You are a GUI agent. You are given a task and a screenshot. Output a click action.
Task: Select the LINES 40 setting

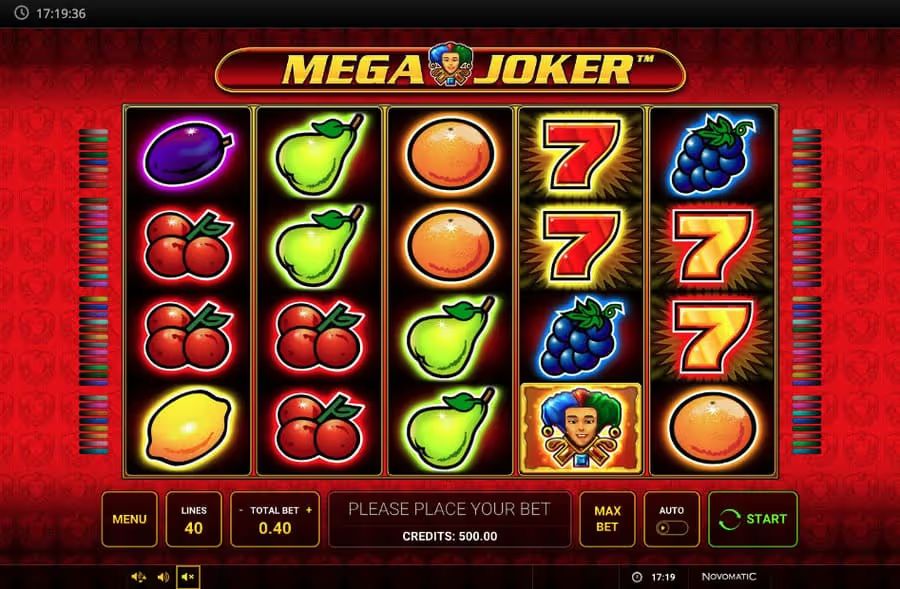(x=193, y=519)
